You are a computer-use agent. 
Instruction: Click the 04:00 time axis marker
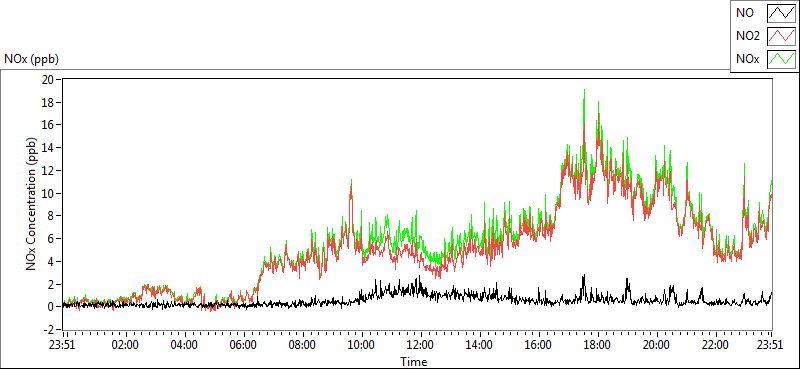(x=184, y=344)
